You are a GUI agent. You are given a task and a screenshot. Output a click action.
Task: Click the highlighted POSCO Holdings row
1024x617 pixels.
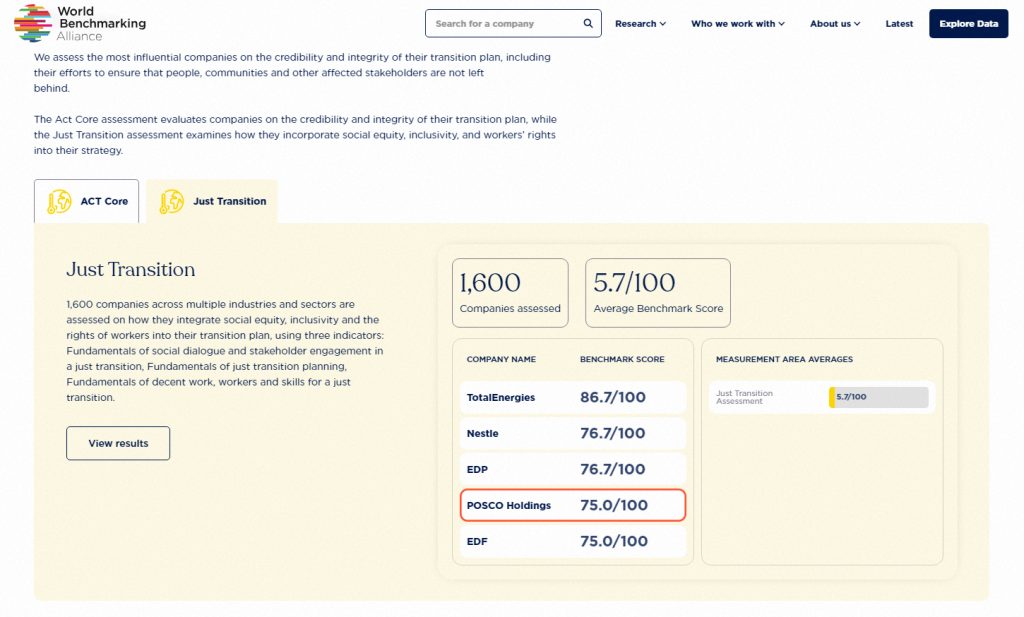(x=572, y=505)
